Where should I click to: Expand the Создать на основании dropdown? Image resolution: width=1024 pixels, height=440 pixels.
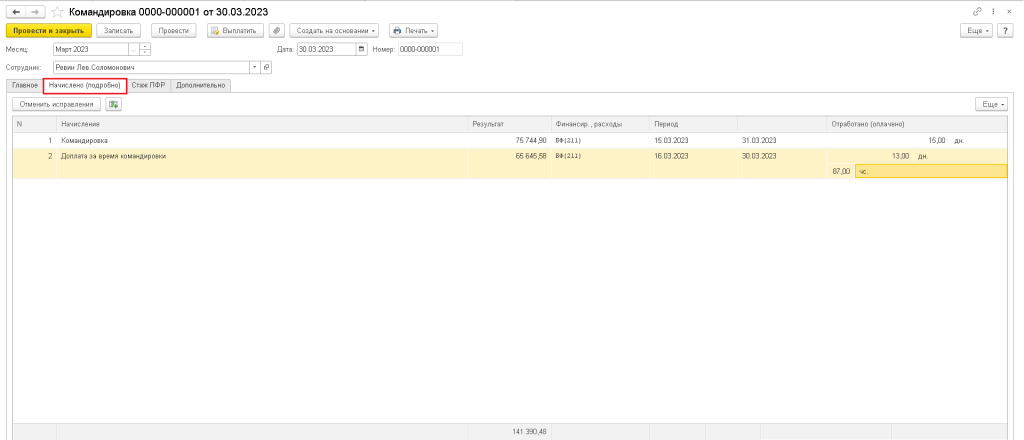[x=334, y=31]
